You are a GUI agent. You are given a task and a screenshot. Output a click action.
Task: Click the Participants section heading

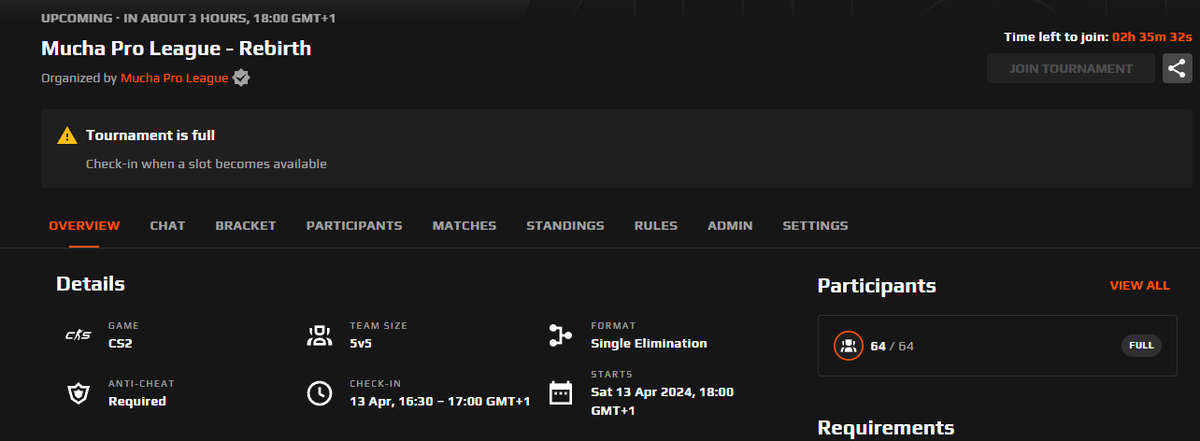[877, 286]
